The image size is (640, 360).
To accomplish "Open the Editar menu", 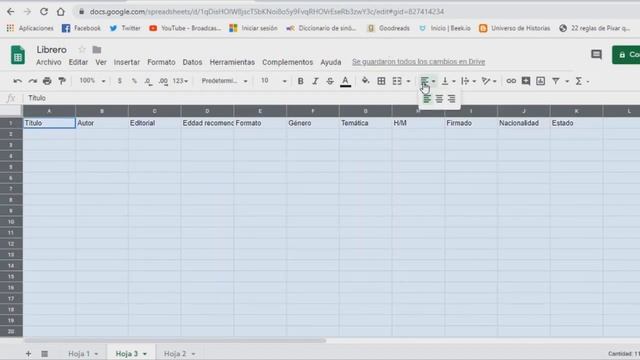I will [x=78, y=62].
